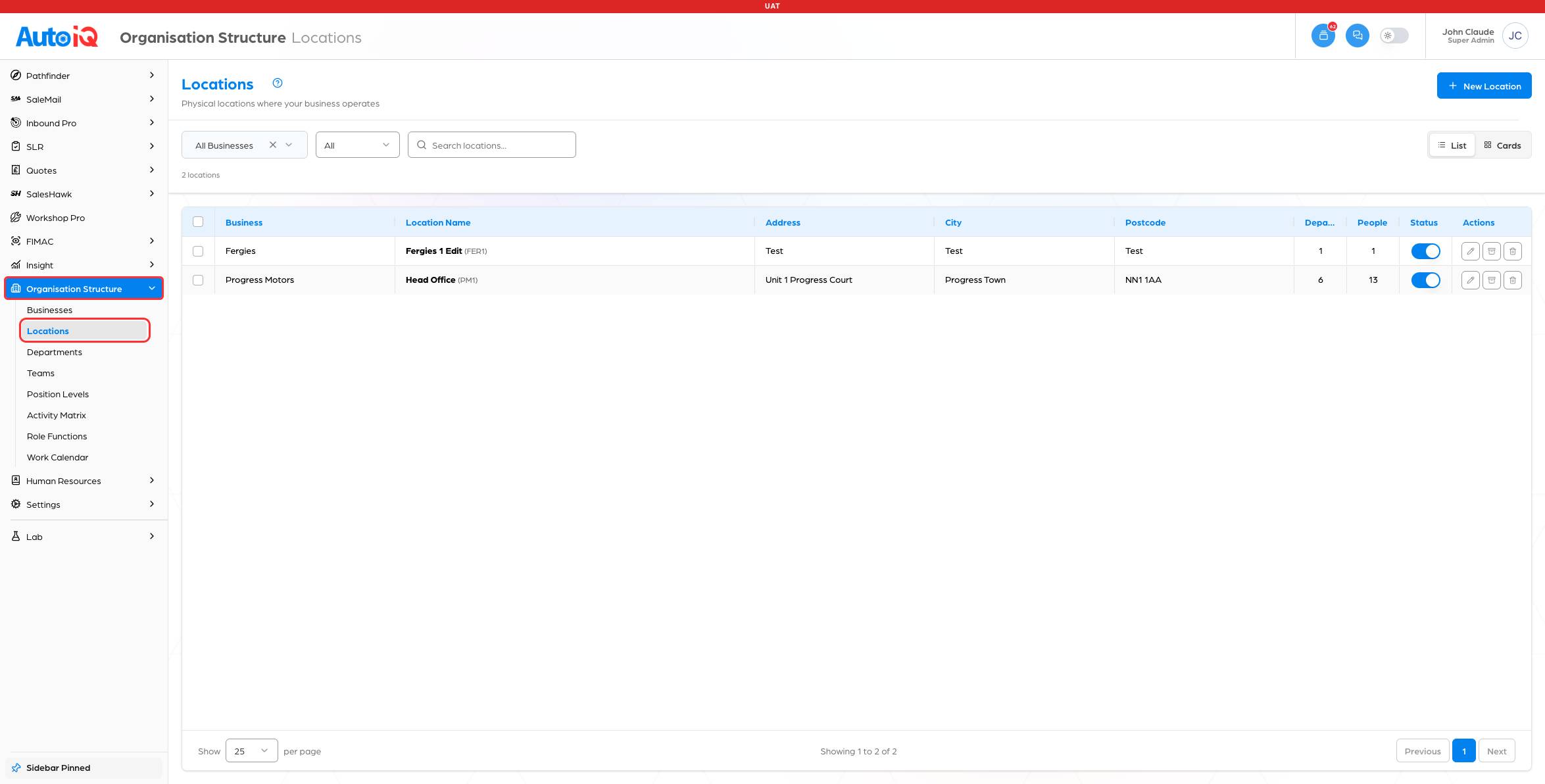Click the 'Head Office' location name cell
This screenshot has height=784, width=1545.
point(574,280)
